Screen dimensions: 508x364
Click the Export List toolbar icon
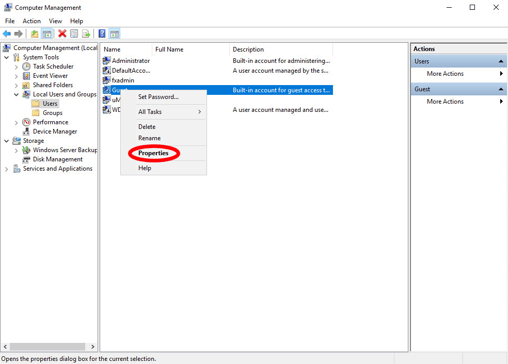click(x=86, y=34)
